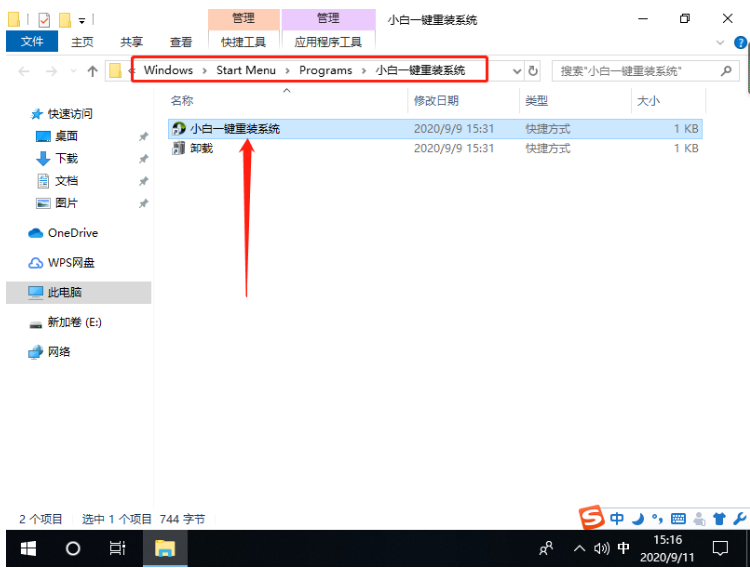Open the address bar history dropdown
The height and width of the screenshot is (568, 750).
[x=517, y=71]
